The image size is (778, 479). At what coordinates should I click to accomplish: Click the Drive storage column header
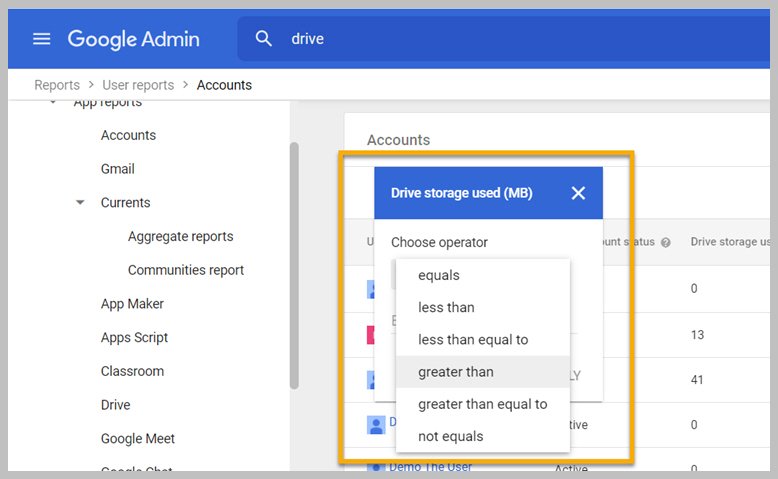coord(730,242)
